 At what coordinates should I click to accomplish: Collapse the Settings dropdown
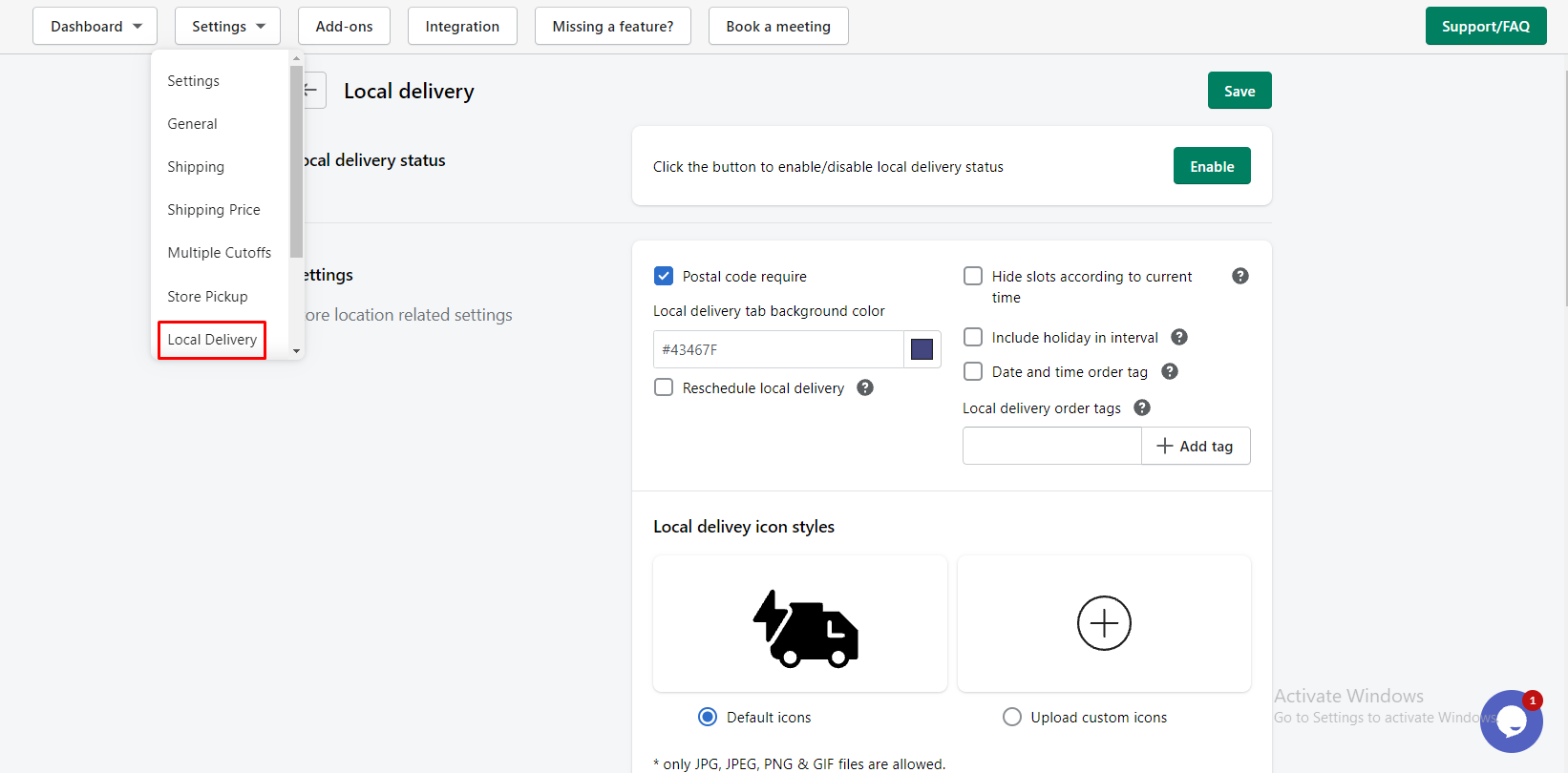pos(227,26)
